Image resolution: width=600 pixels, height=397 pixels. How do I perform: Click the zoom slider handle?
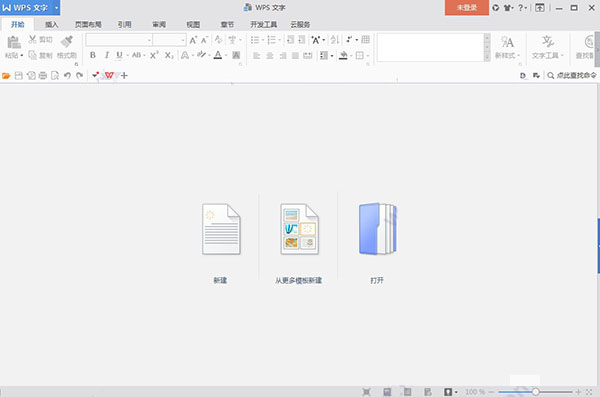[535, 392]
